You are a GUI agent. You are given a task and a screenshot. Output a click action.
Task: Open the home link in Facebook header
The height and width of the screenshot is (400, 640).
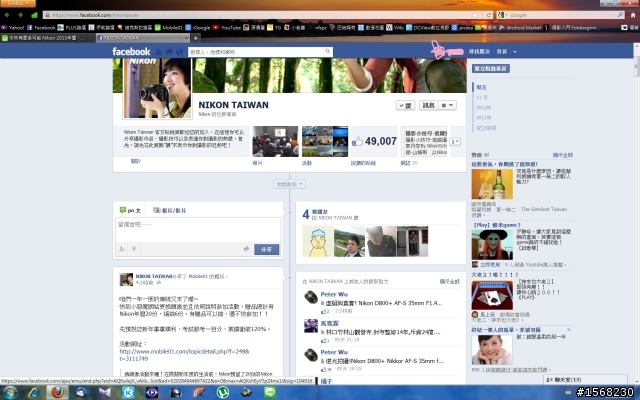502,51
